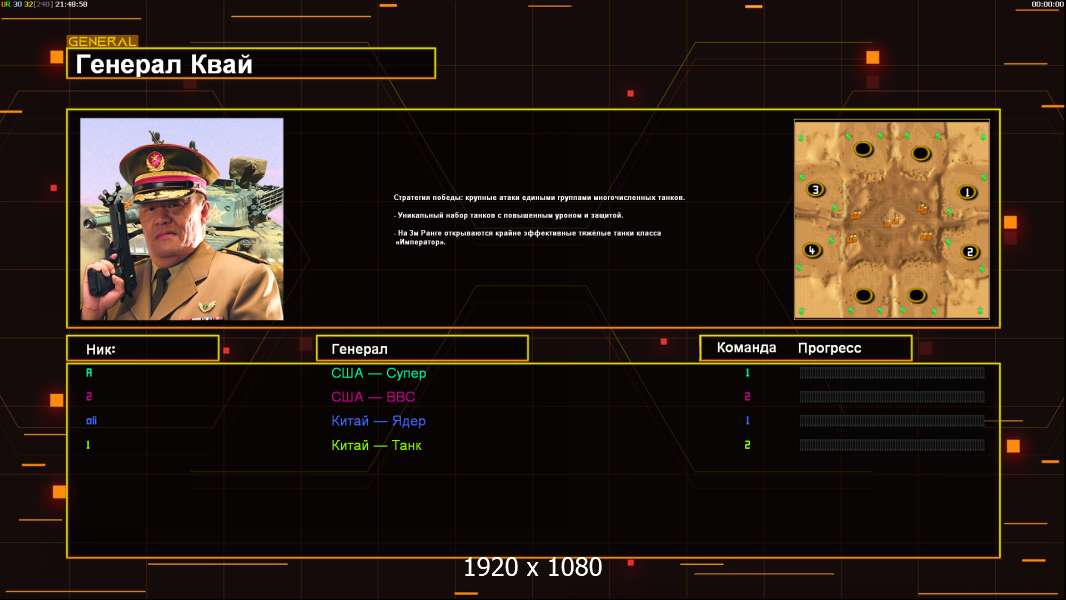Click start position 1 on the minimap
The height and width of the screenshot is (600, 1066).
967,192
